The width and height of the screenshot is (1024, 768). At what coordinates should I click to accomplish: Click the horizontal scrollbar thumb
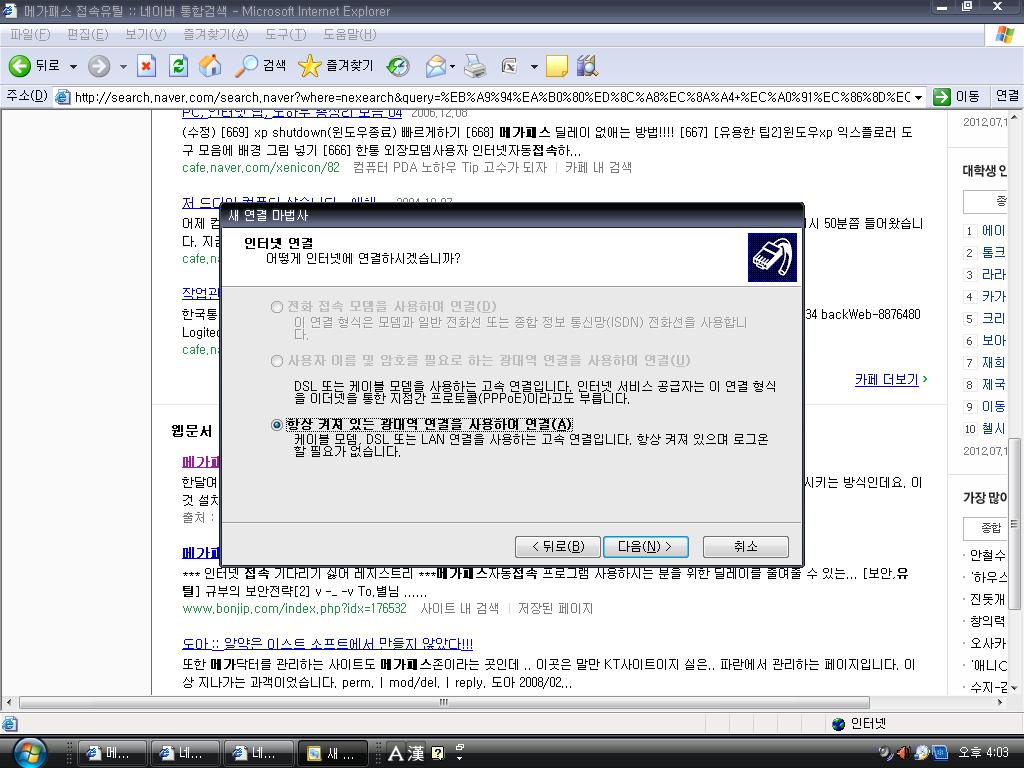click(x=444, y=703)
